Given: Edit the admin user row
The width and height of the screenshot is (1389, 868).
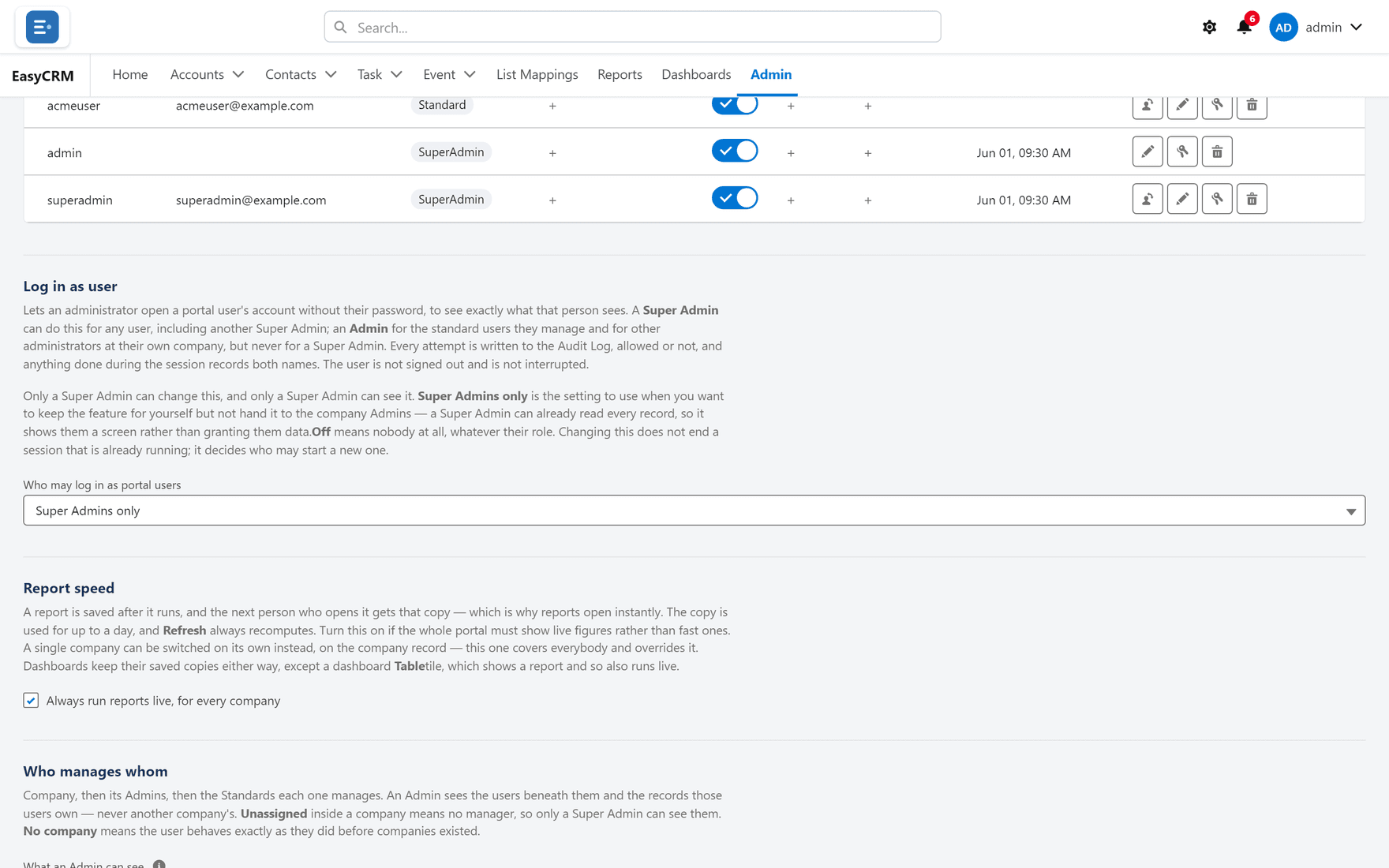Looking at the screenshot, I should pos(1148,152).
